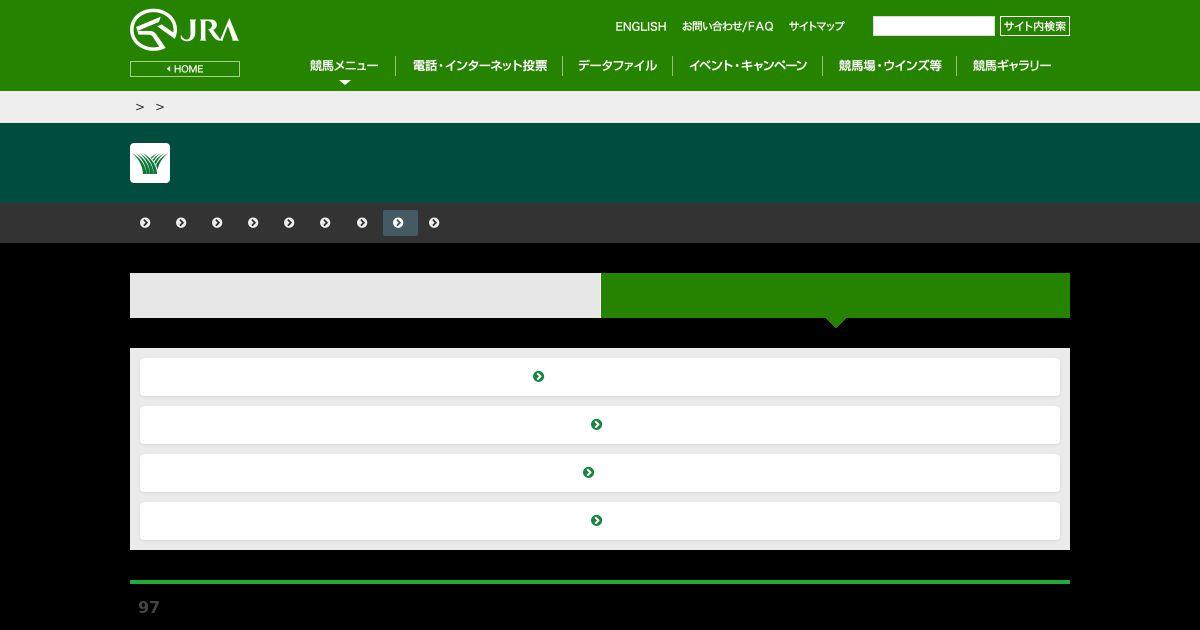Open the topmost white link row
Viewport: 1200px width, 630px height.
pos(600,377)
